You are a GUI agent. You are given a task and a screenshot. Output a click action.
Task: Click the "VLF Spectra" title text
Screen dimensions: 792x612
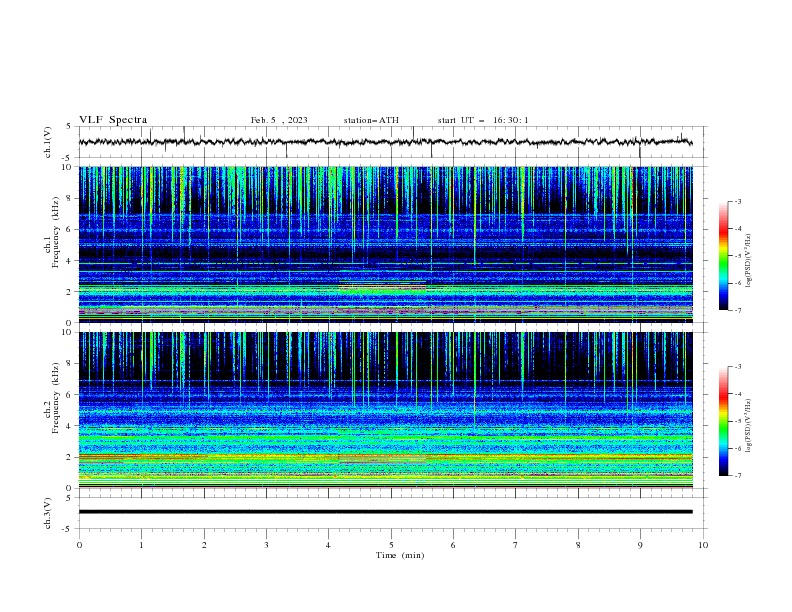point(113,120)
